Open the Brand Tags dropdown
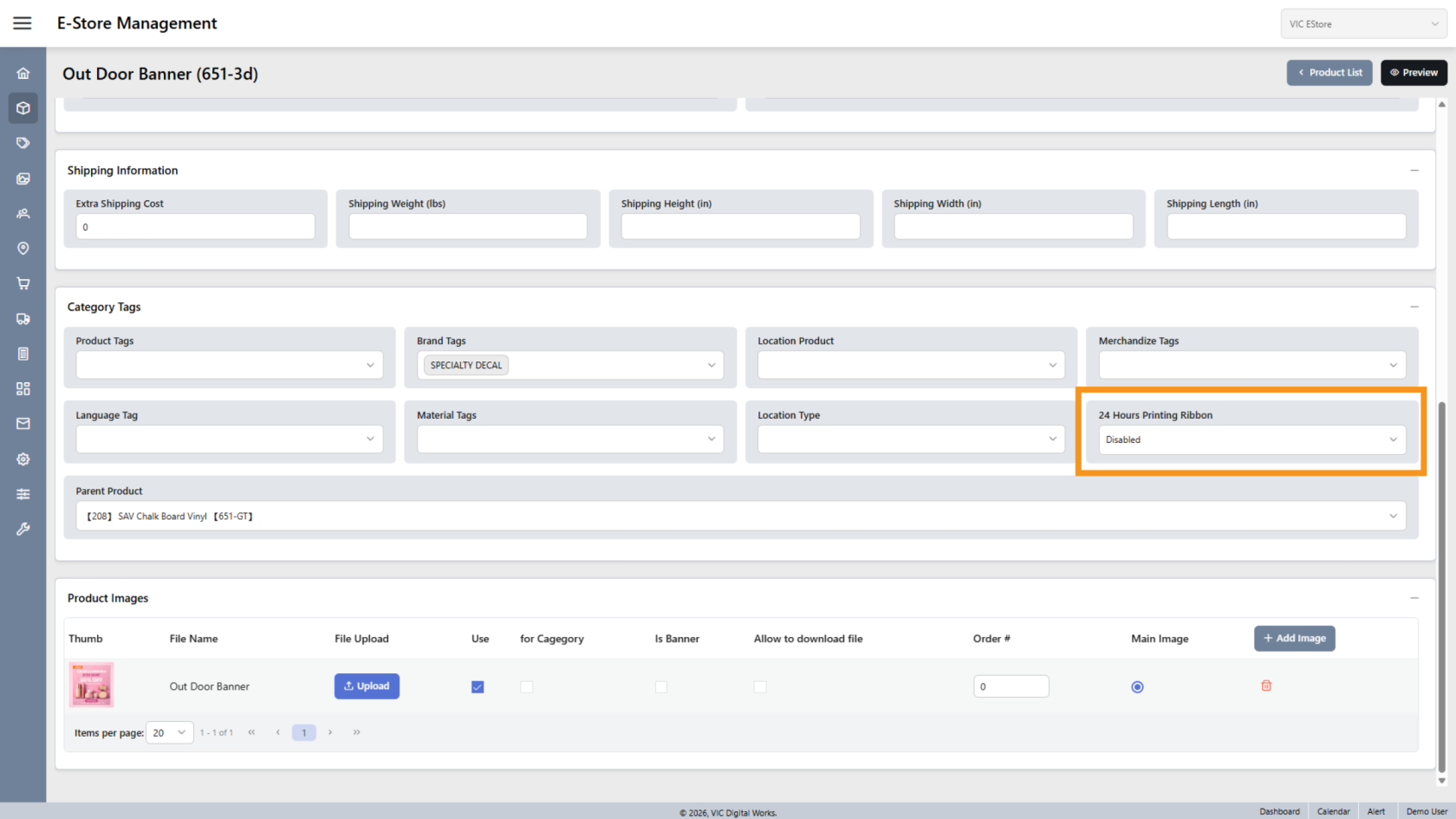This screenshot has width=1456, height=819. click(570, 366)
